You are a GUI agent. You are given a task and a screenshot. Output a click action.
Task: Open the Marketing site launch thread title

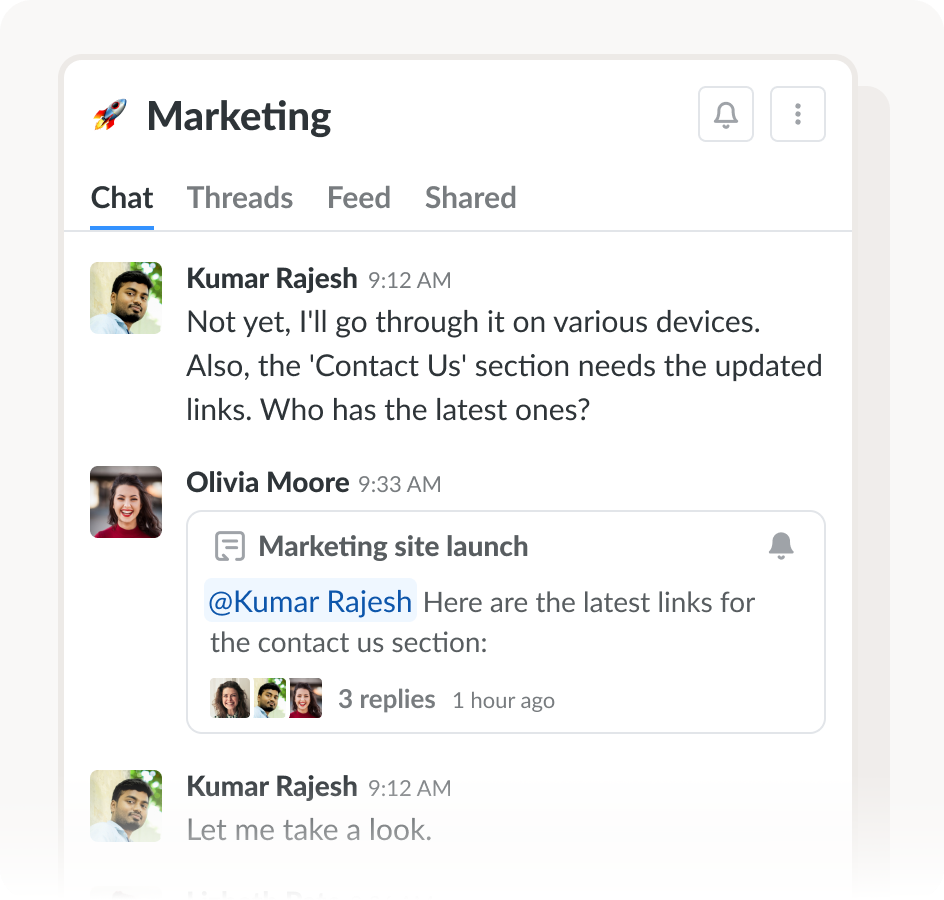[393, 547]
